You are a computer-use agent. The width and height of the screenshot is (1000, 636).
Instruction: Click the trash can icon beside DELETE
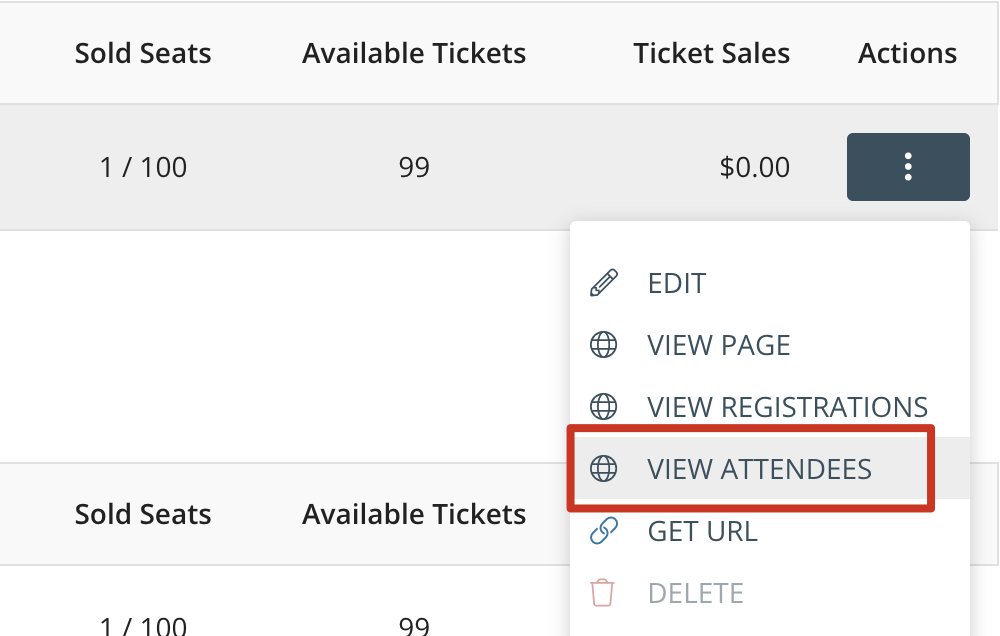point(602,593)
